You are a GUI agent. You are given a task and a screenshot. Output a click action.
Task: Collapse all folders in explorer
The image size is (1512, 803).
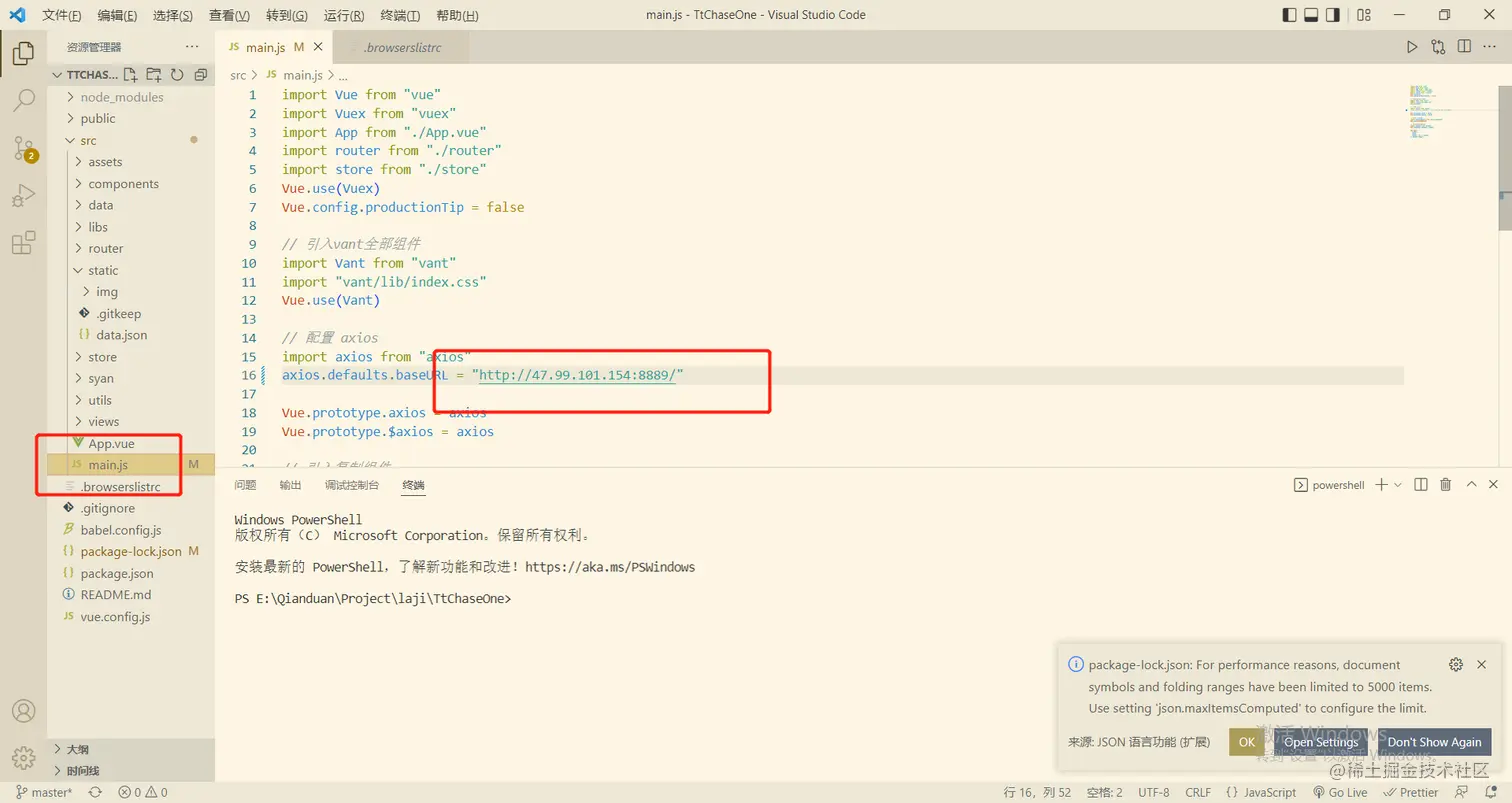click(200, 75)
